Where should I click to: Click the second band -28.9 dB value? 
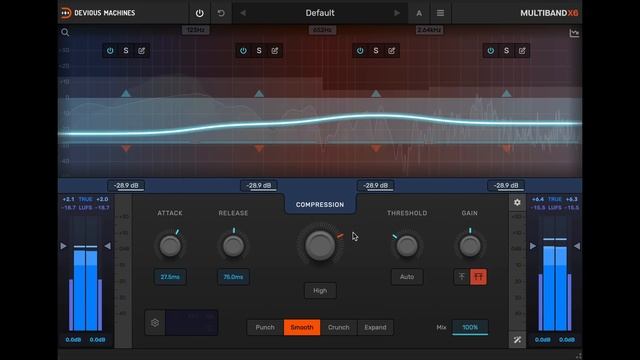click(x=259, y=185)
